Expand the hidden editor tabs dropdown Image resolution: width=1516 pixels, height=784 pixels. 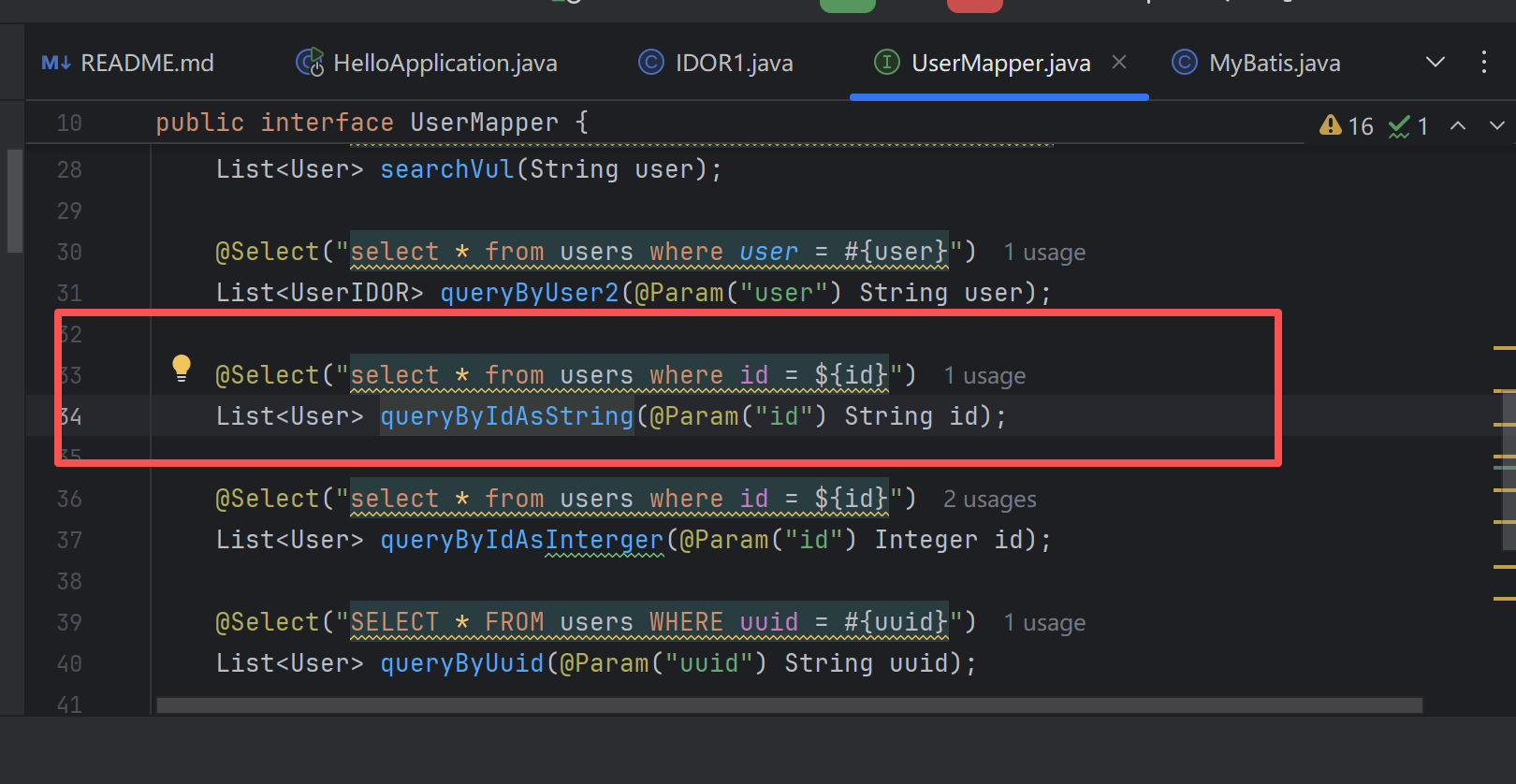coord(1436,62)
